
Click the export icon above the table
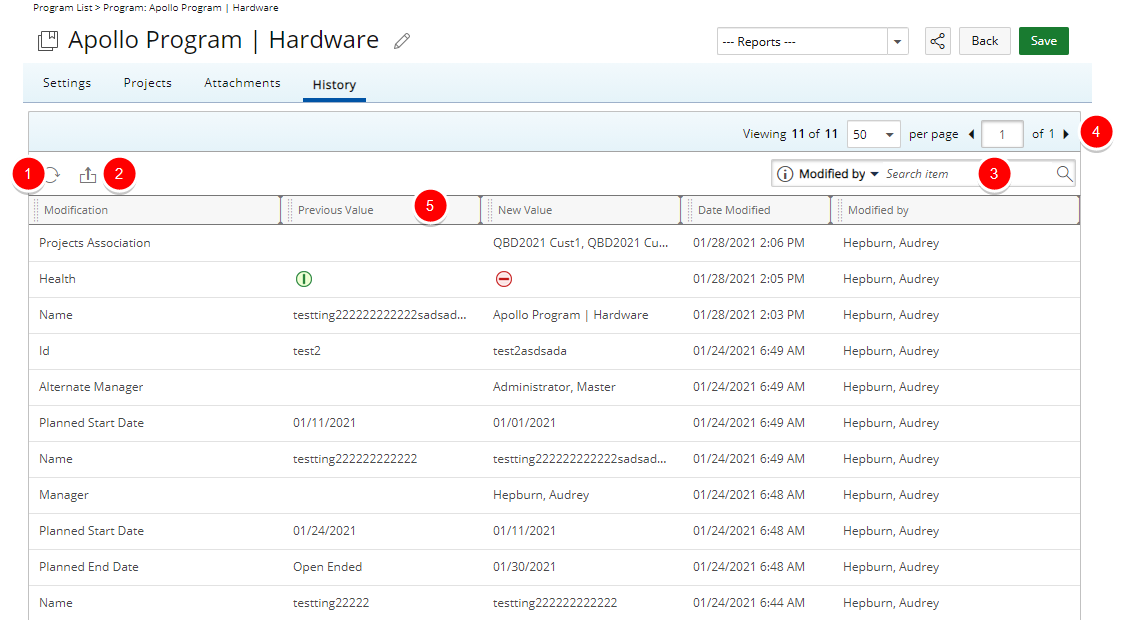(x=88, y=175)
